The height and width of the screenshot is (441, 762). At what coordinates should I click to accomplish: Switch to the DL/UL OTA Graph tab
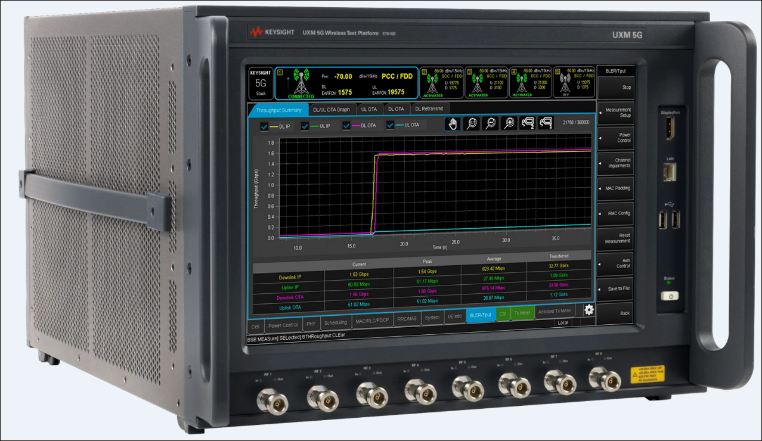pyautogui.click(x=331, y=109)
